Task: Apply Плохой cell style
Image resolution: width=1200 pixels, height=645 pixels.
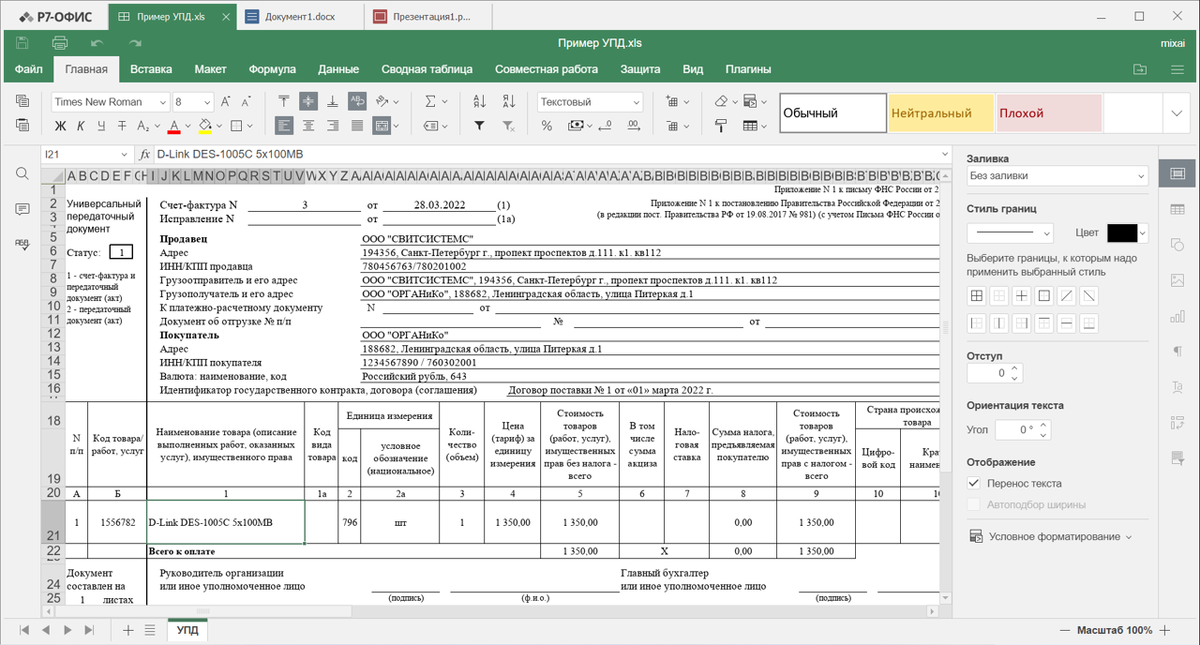Action: click(1048, 113)
